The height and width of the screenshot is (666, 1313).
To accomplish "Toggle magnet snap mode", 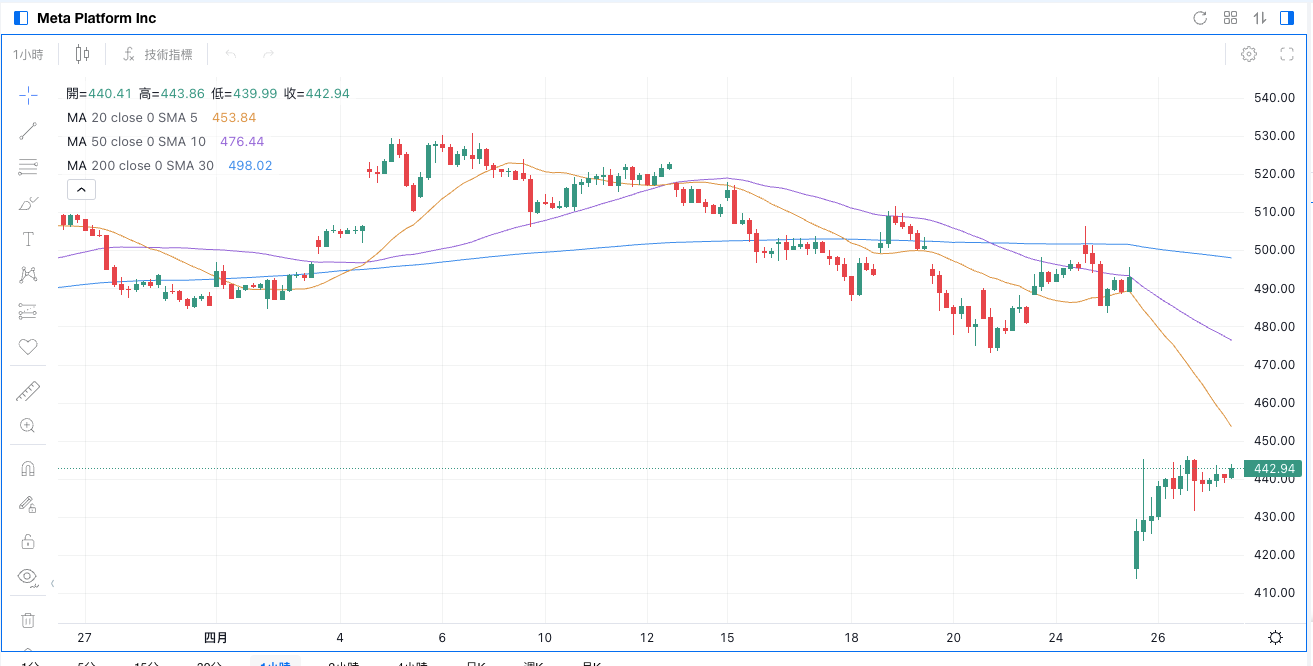I will click(x=28, y=469).
